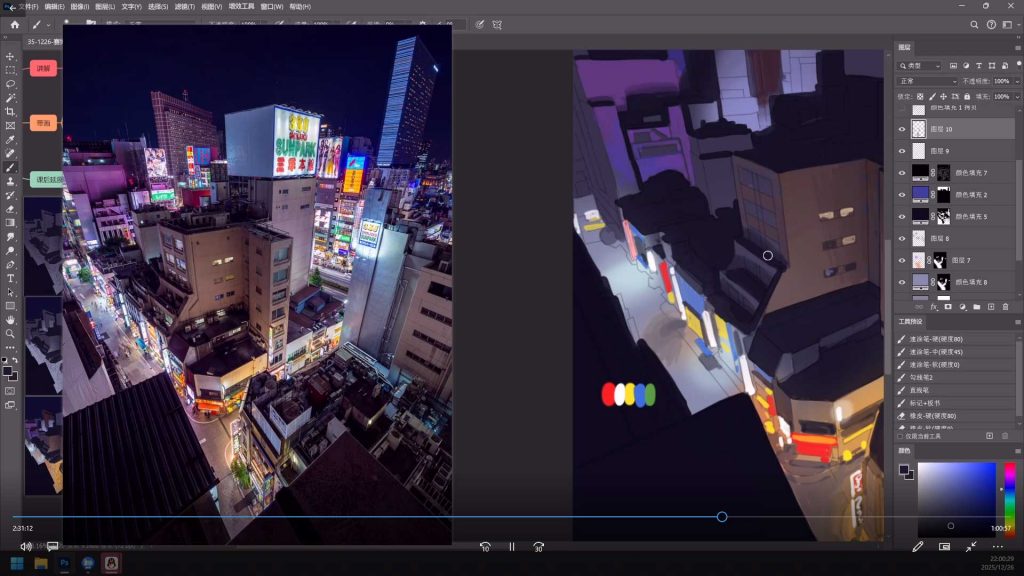Hide layer 图层 10 using eye icon

902,129
